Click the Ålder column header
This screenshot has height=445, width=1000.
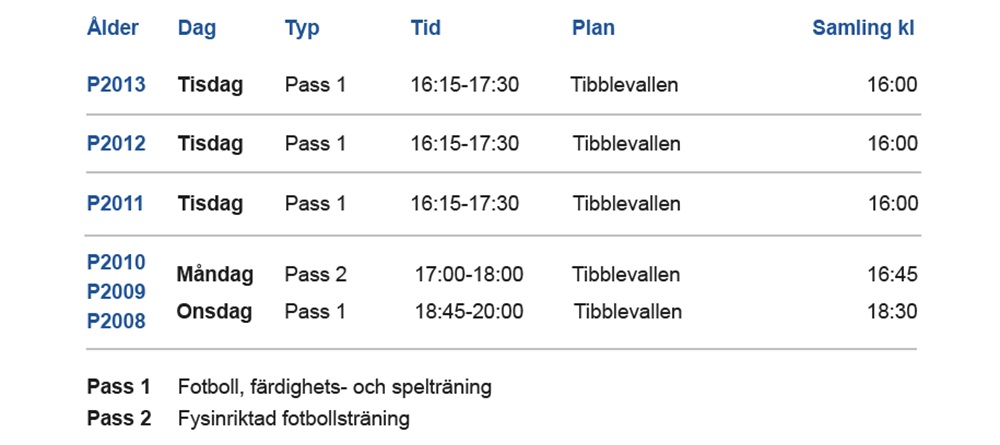point(113,27)
